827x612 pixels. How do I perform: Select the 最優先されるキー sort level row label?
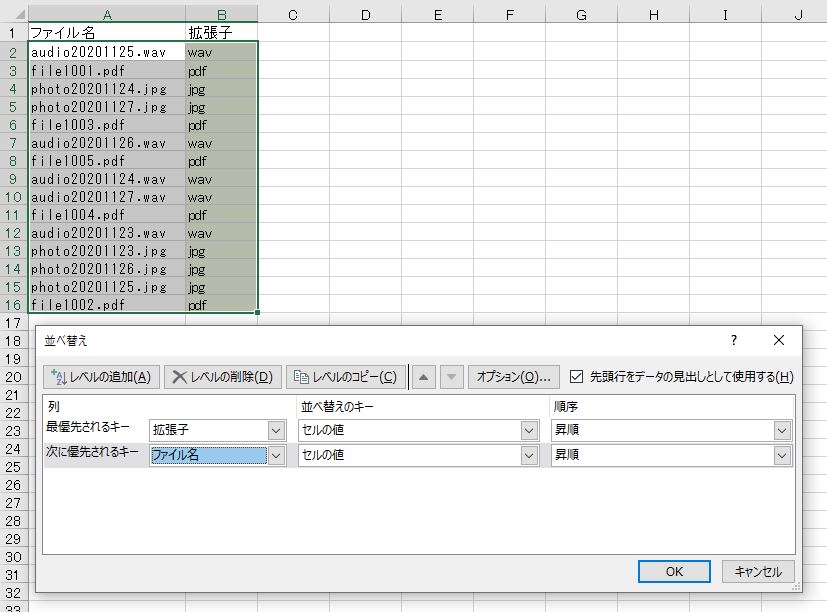tap(88, 426)
